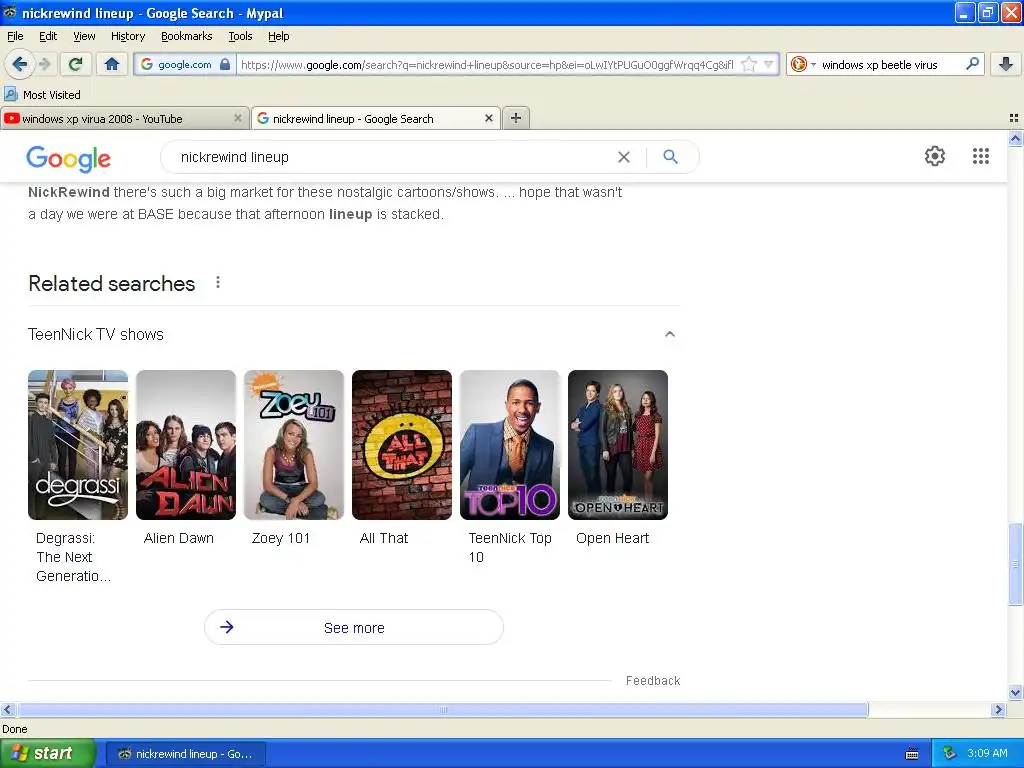This screenshot has width=1024, height=768.
Task: Open the History menu
Action: tap(127, 36)
